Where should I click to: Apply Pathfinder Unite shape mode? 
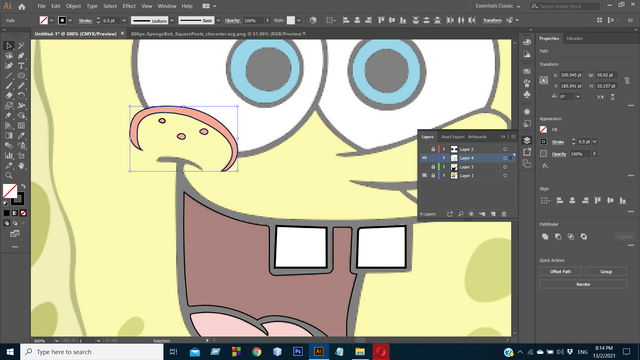[x=545, y=236]
